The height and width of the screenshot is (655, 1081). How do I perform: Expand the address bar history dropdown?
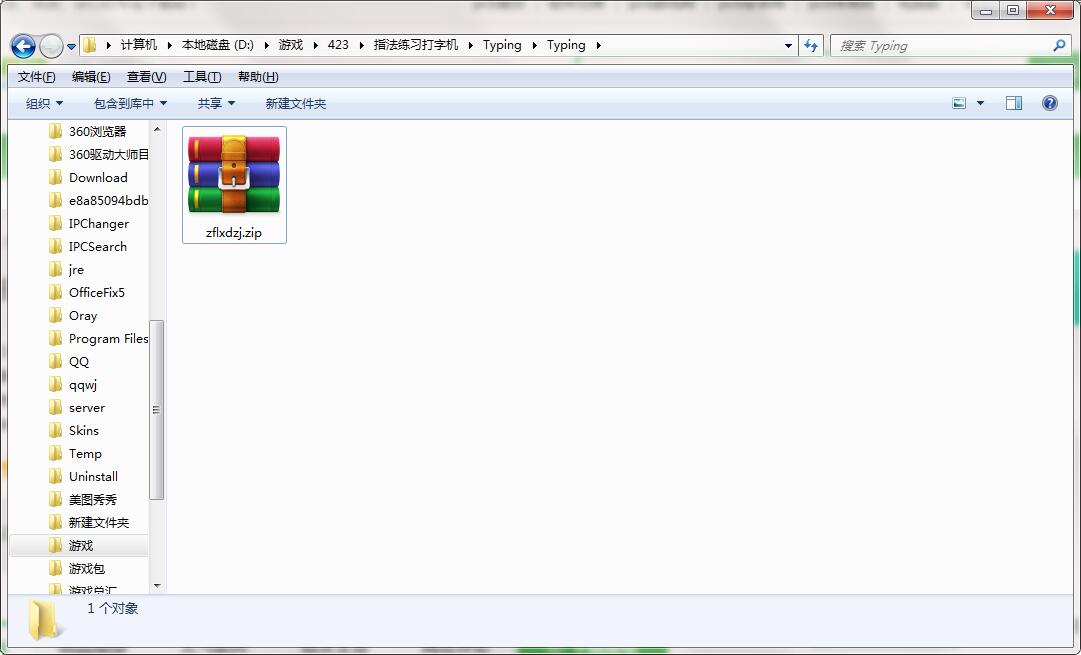(789, 46)
